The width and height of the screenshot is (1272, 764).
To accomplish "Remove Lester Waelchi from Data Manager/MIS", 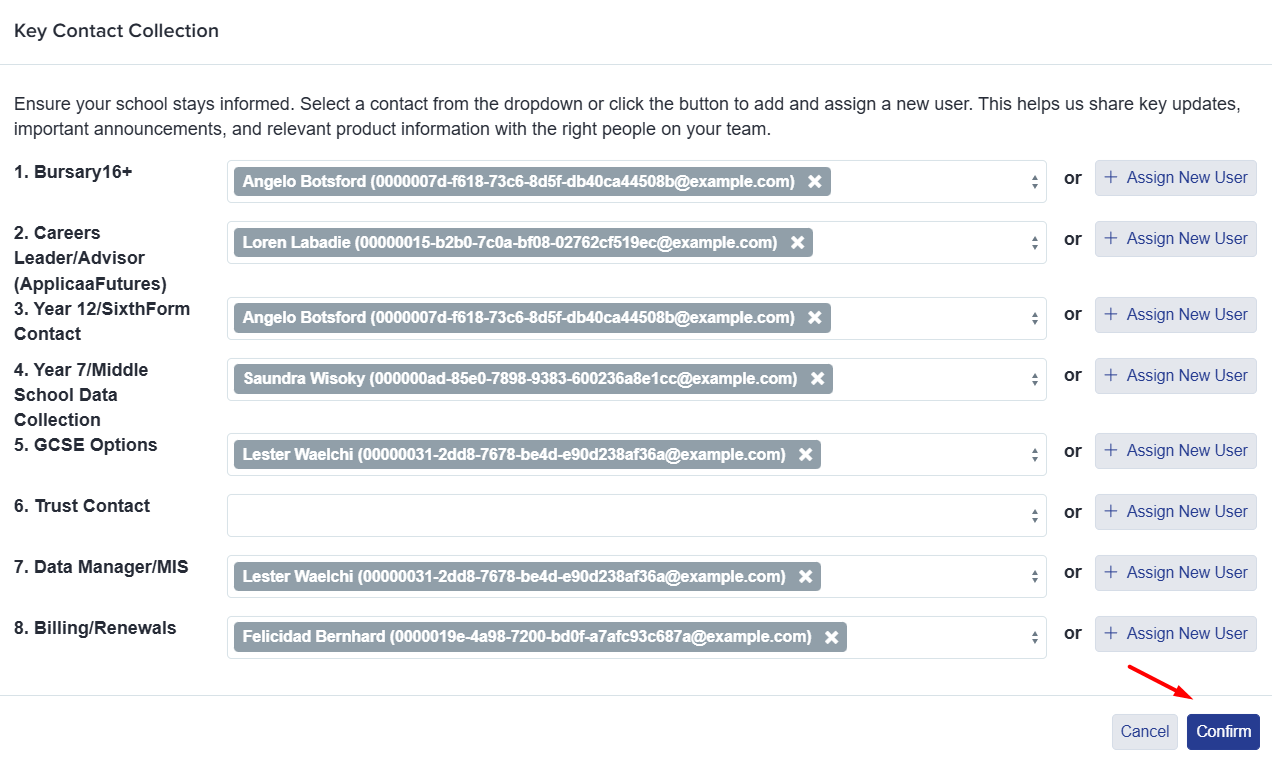I will 805,576.
